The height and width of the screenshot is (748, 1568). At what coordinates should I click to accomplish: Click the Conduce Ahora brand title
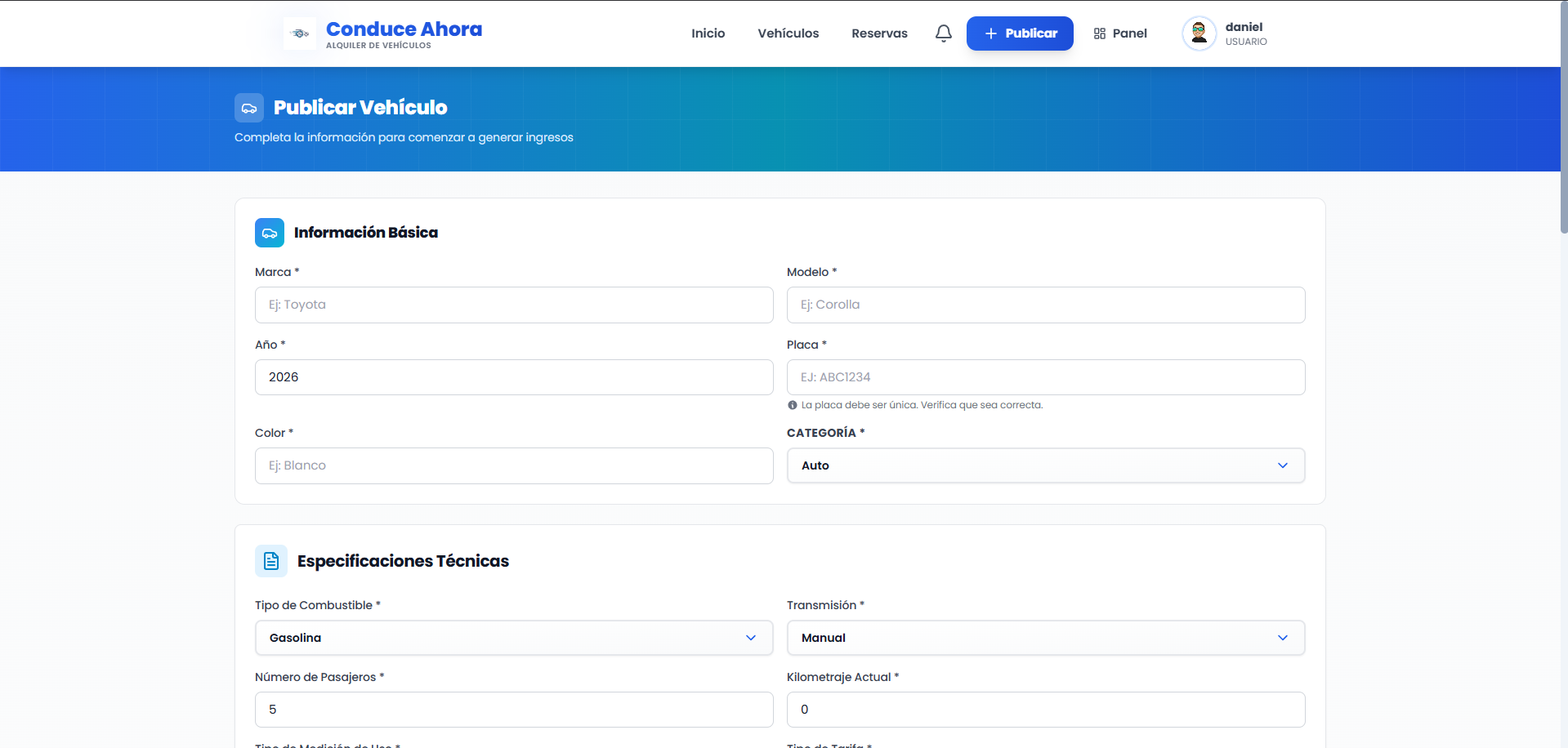tap(404, 29)
